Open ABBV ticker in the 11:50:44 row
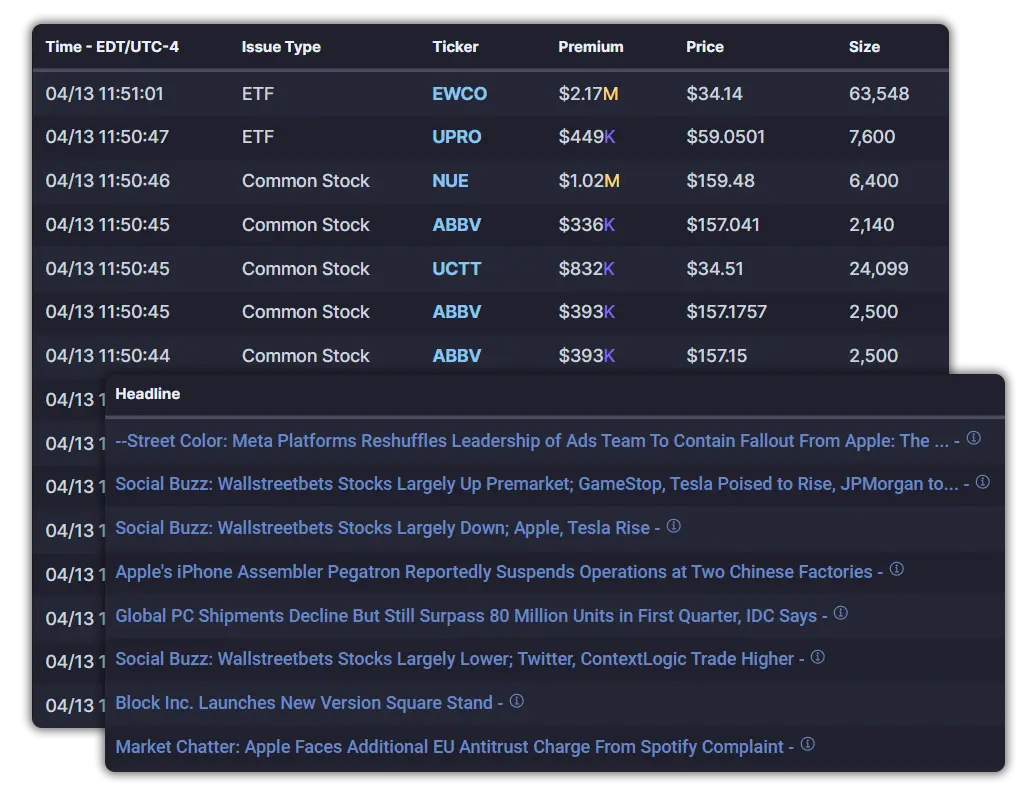1023x796 pixels. (x=457, y=356)
